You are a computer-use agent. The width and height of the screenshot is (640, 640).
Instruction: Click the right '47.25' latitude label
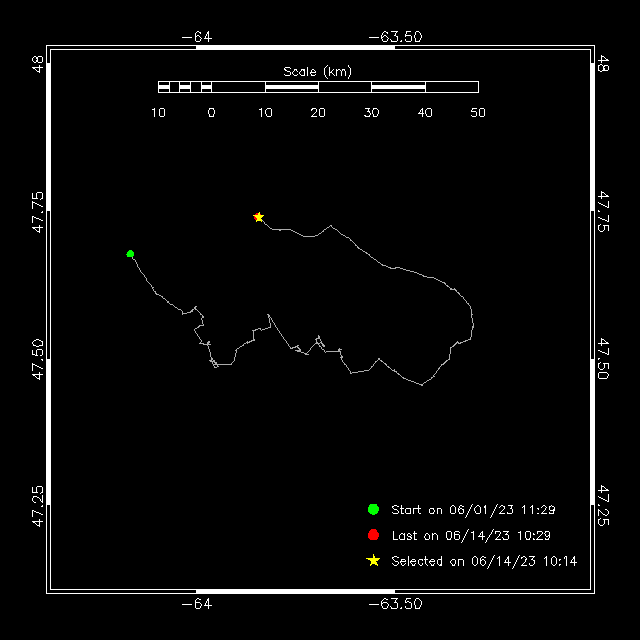[603, 506]
